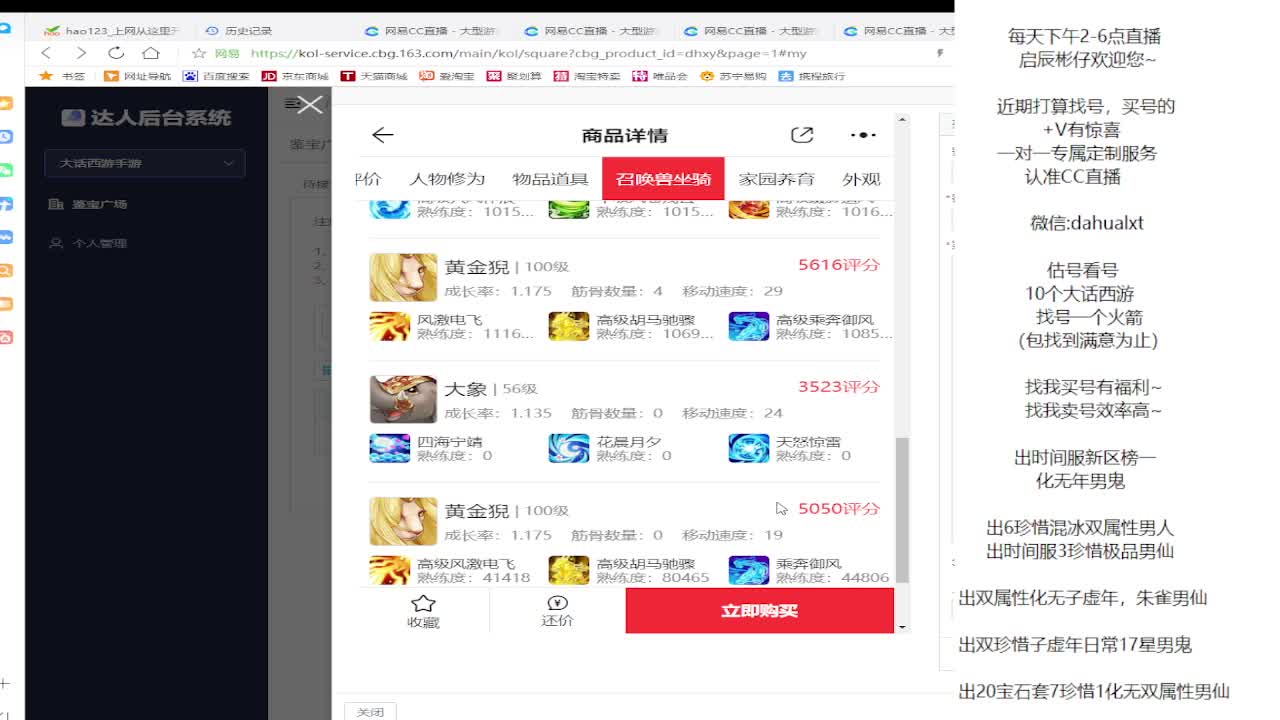Click the 花晨月夕 skill icon
Screen dimensions: 1280x720
(x=569, y=448)
